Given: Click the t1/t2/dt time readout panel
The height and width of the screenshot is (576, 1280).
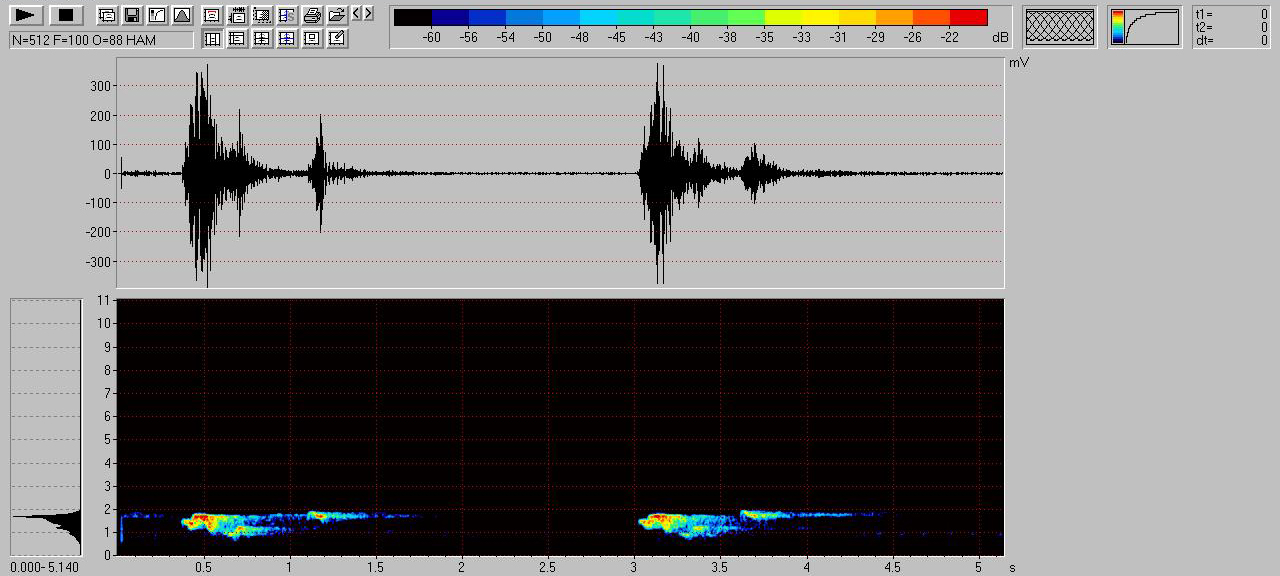Looking at the screenshot, I should click(1231, 27).
